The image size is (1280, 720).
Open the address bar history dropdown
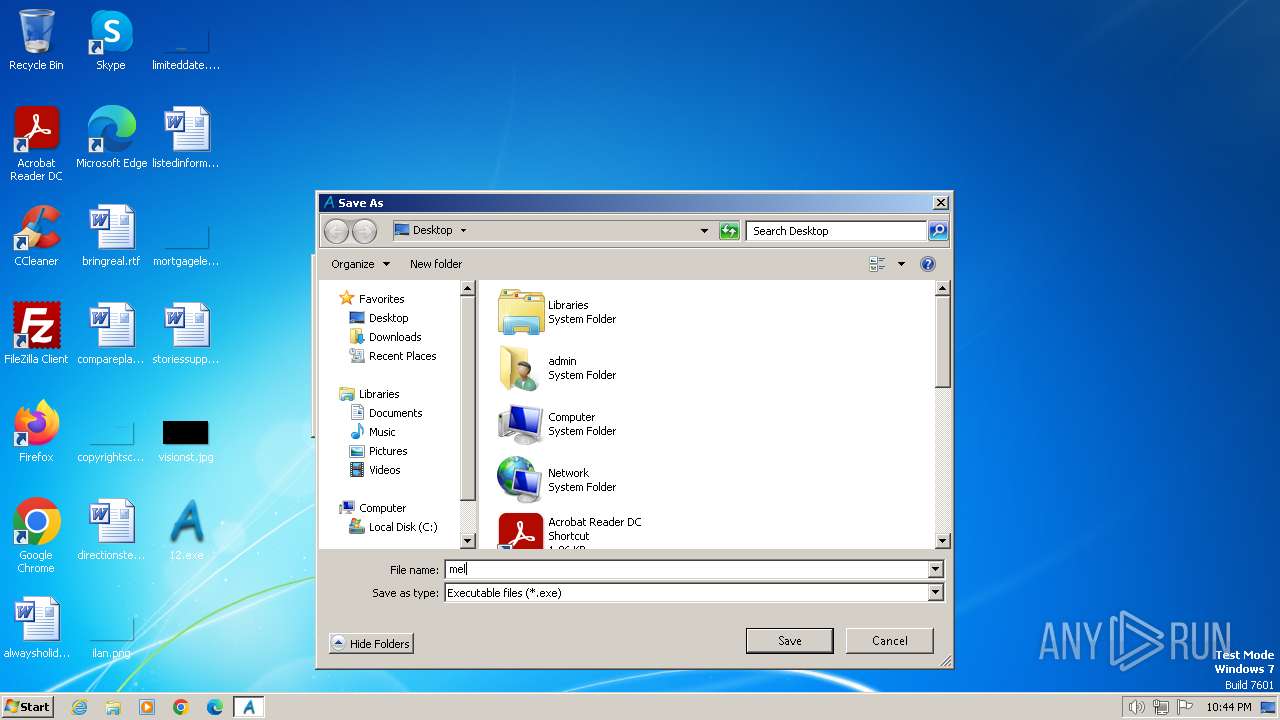pyautogui.click(x=704, y=231)
